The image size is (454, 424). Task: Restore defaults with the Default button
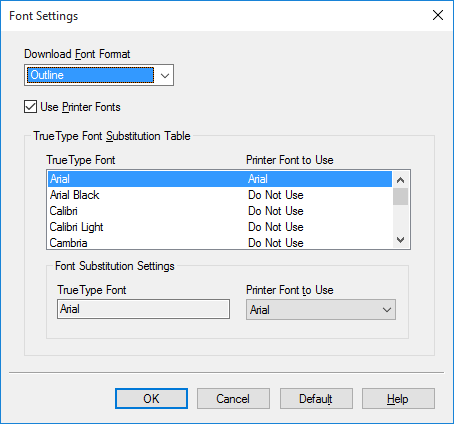click(x=316, y=399)
